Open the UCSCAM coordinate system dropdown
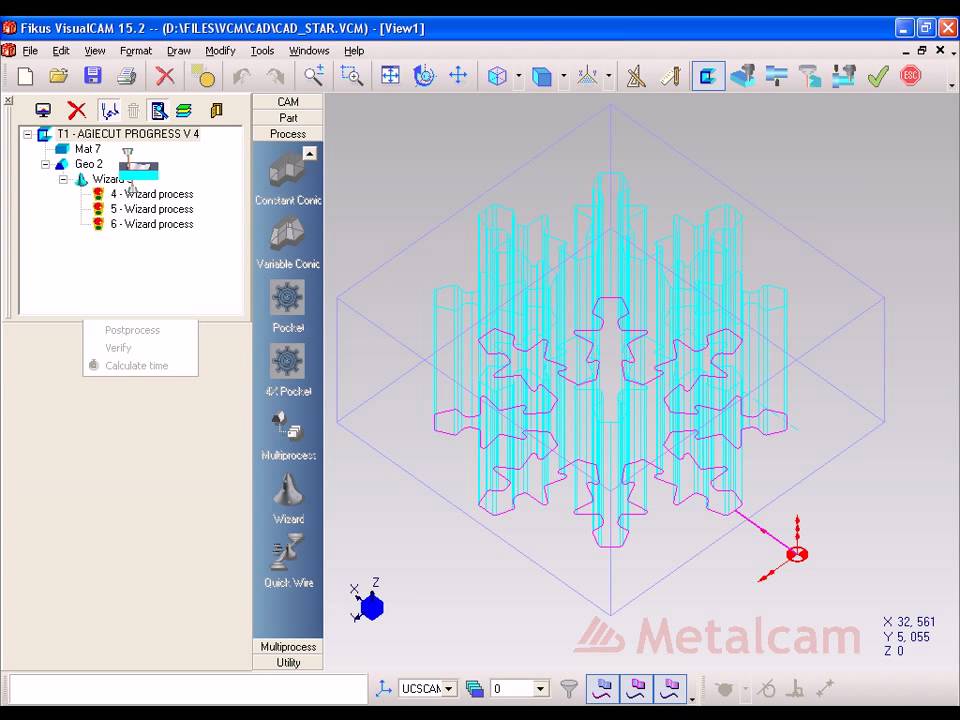 449,689
